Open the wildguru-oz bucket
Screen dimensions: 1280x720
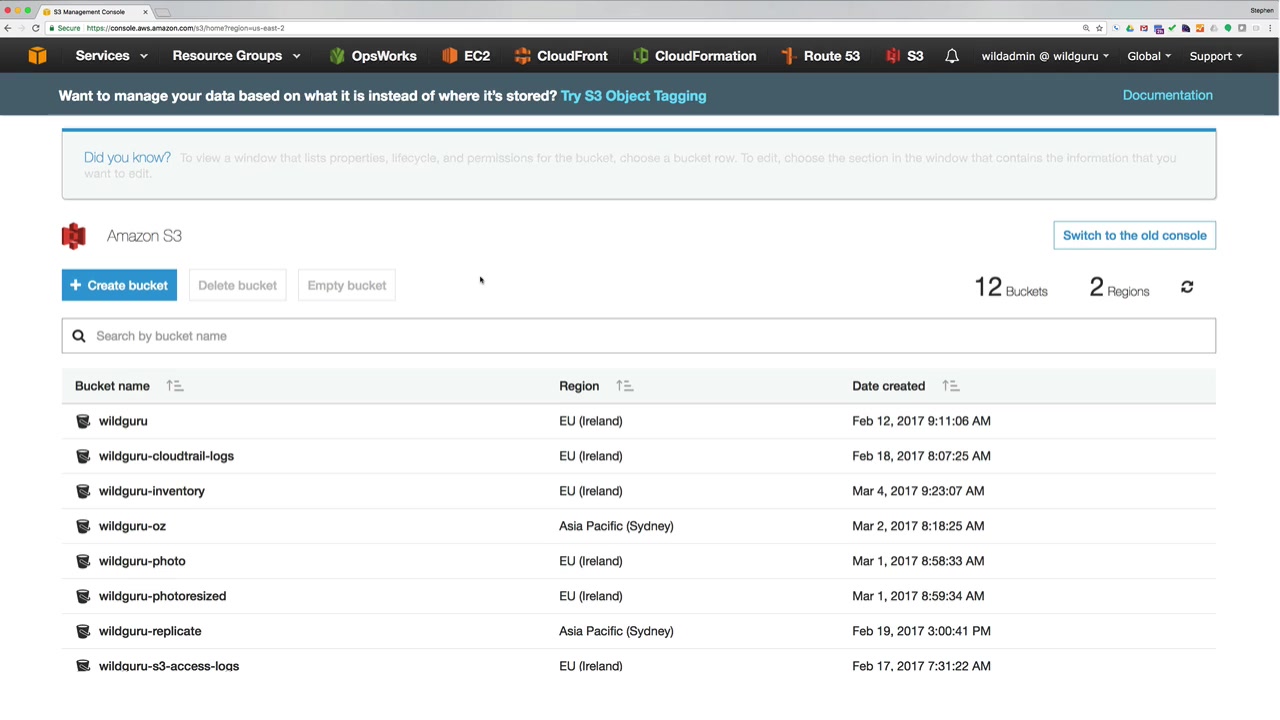pos(132,526)
